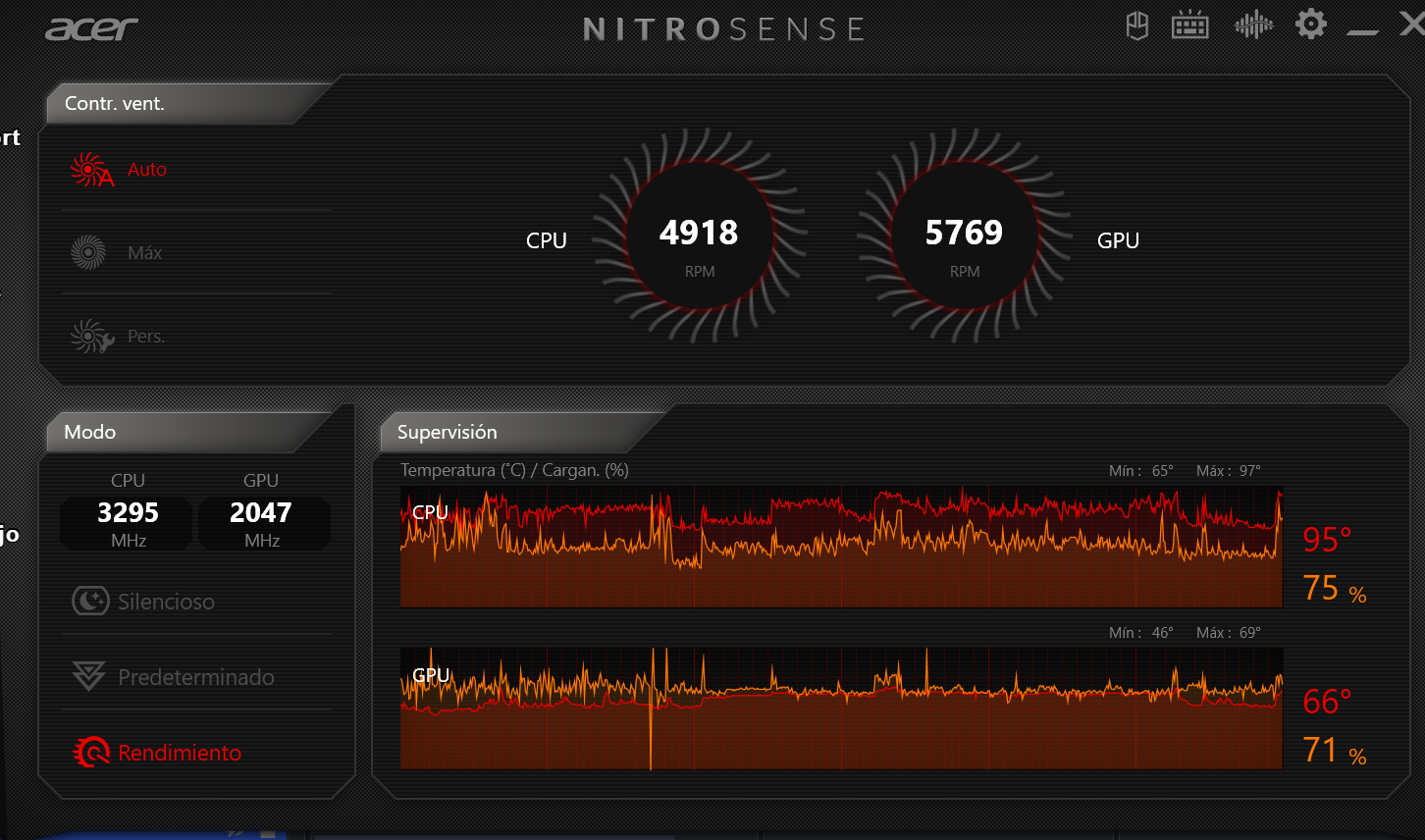Click the Auto fan mode icon
The image size is (1425, 840).
(91, 170)
